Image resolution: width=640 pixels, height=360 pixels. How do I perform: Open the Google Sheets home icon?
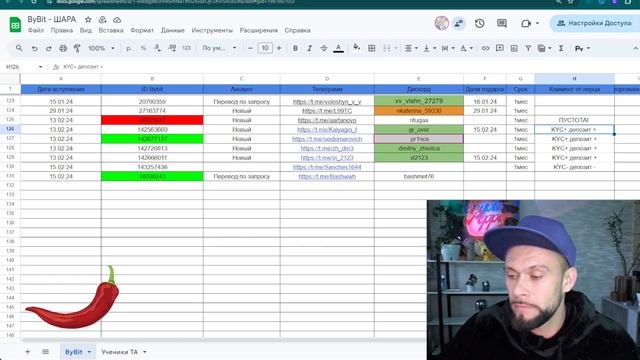[15, 24]
